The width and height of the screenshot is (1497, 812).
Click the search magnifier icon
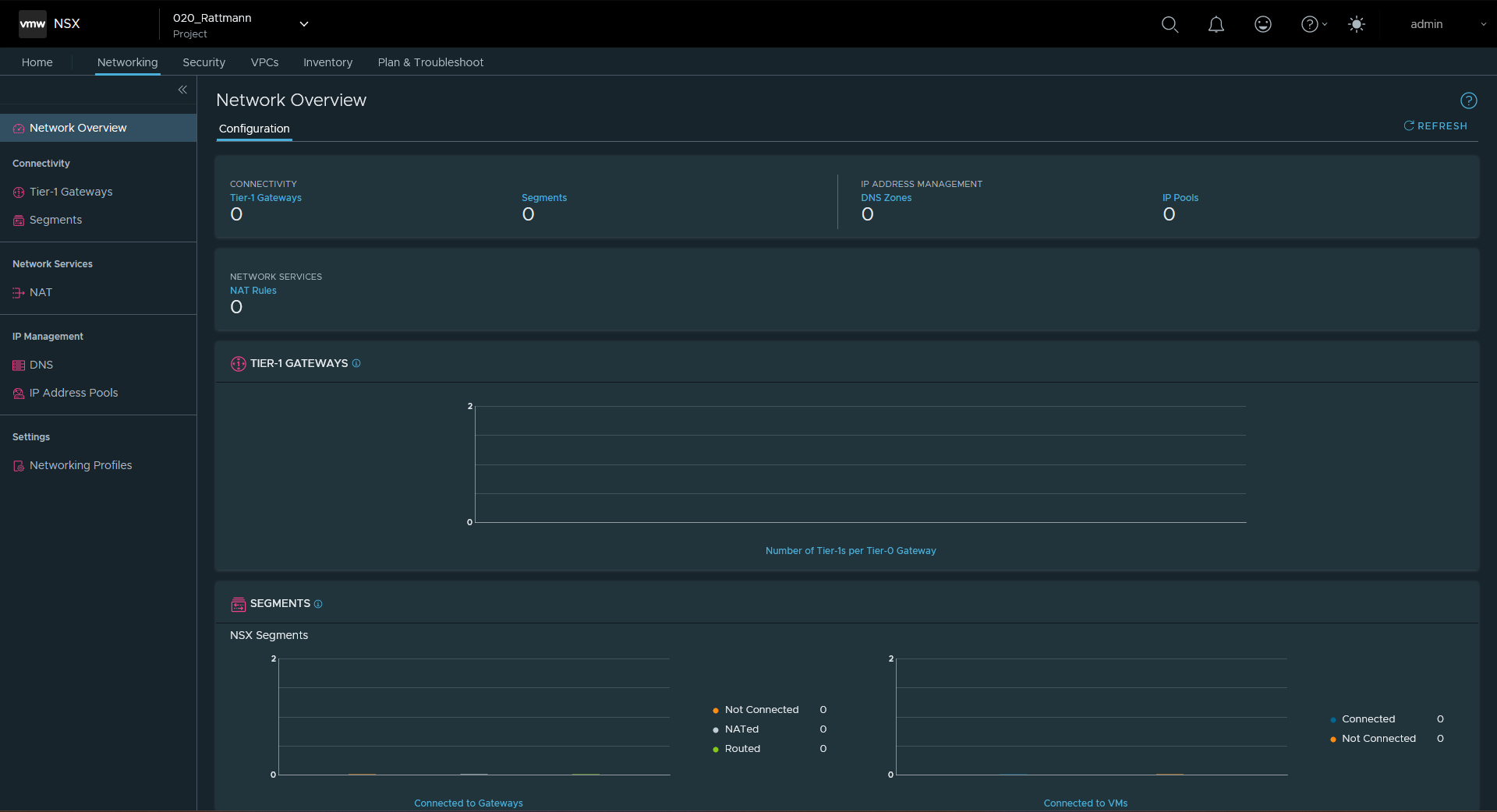[1170, 24]
